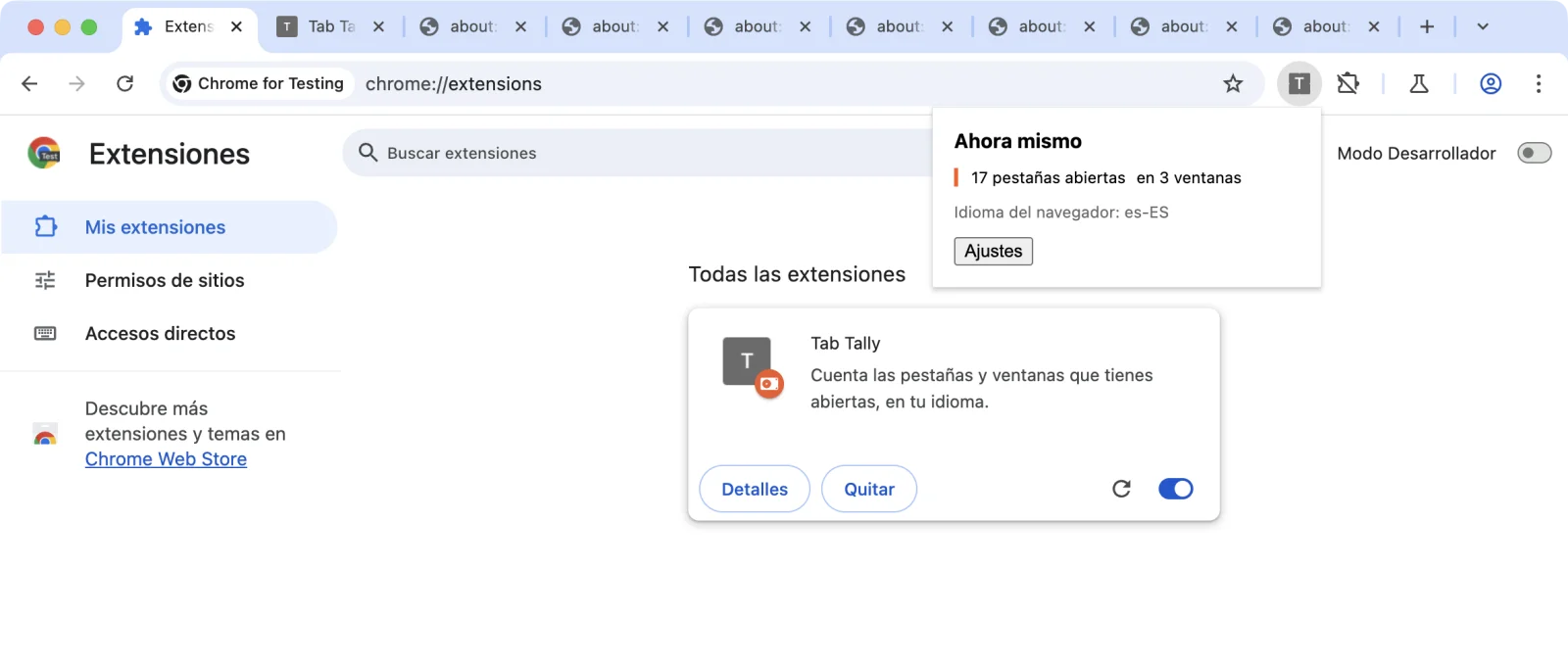Close the first about: tab
The width and height of the screenshot is (1568, 664).
[x=520, y=26]
